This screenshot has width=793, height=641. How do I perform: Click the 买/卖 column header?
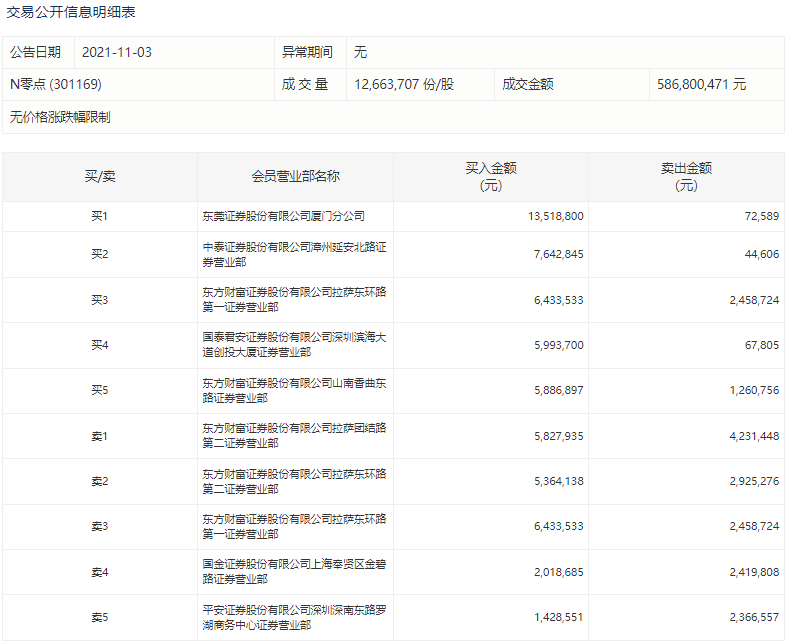pyautogui.click(x=99, y=176)
